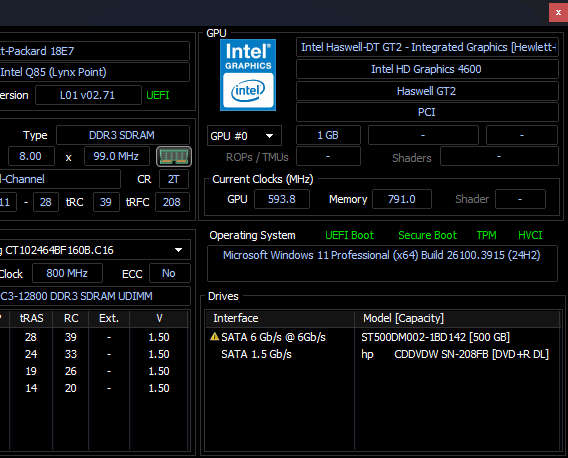The height and width of the screenshot is (458, 568).
Task: Select the ST500DM002-1BD142 drive row
Action: [383, 337]
